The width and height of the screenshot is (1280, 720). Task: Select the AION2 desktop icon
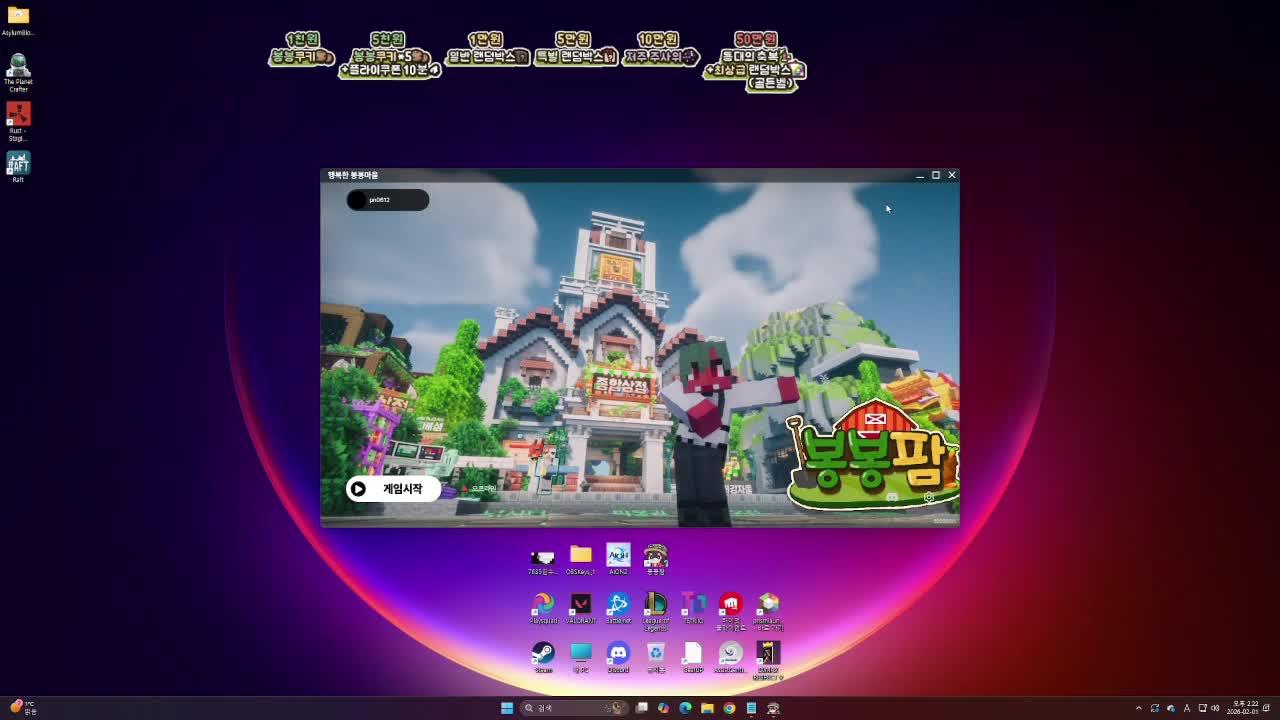click(x=618, y=560)
